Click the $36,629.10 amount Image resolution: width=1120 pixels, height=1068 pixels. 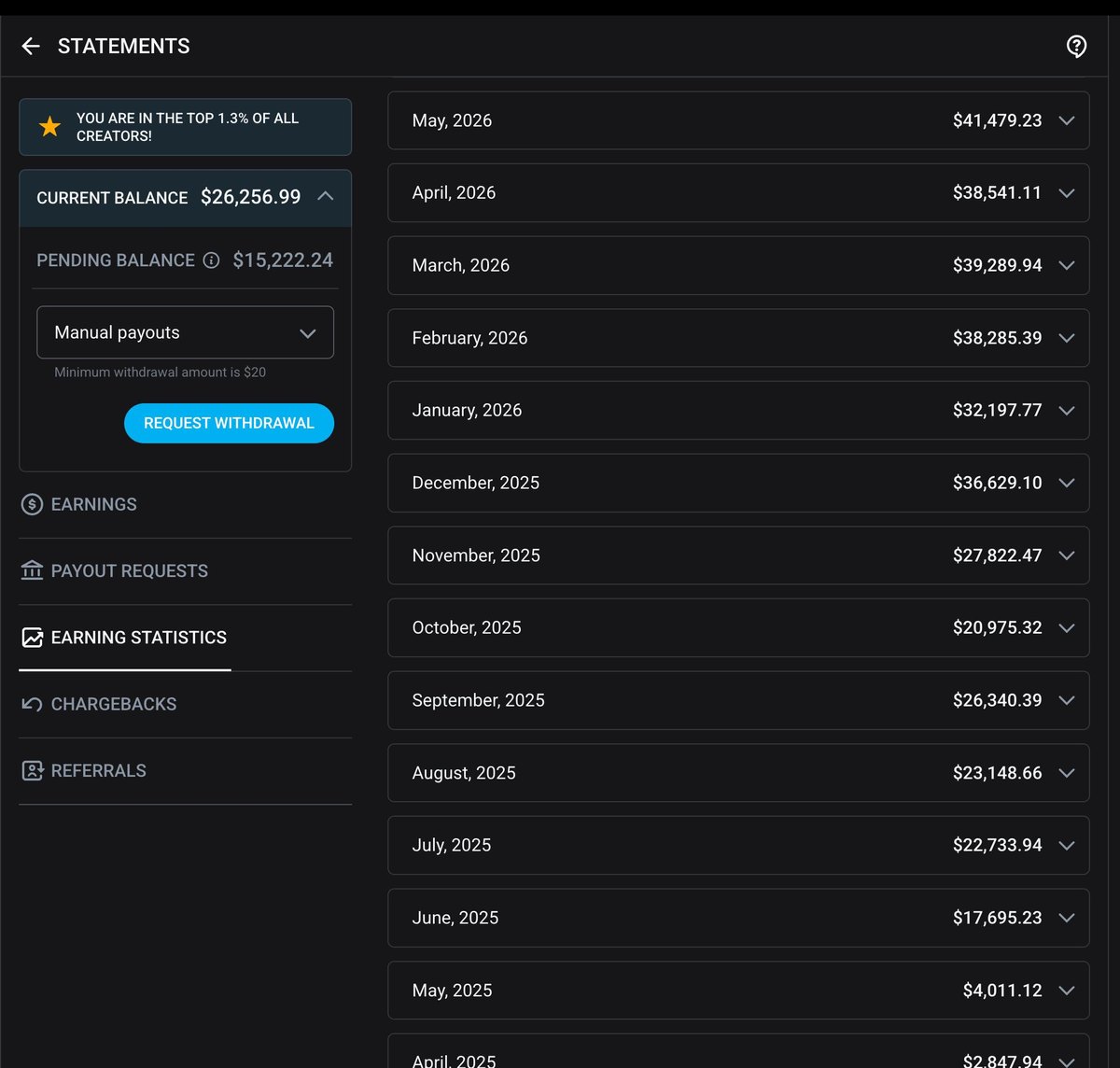point(997,483)
